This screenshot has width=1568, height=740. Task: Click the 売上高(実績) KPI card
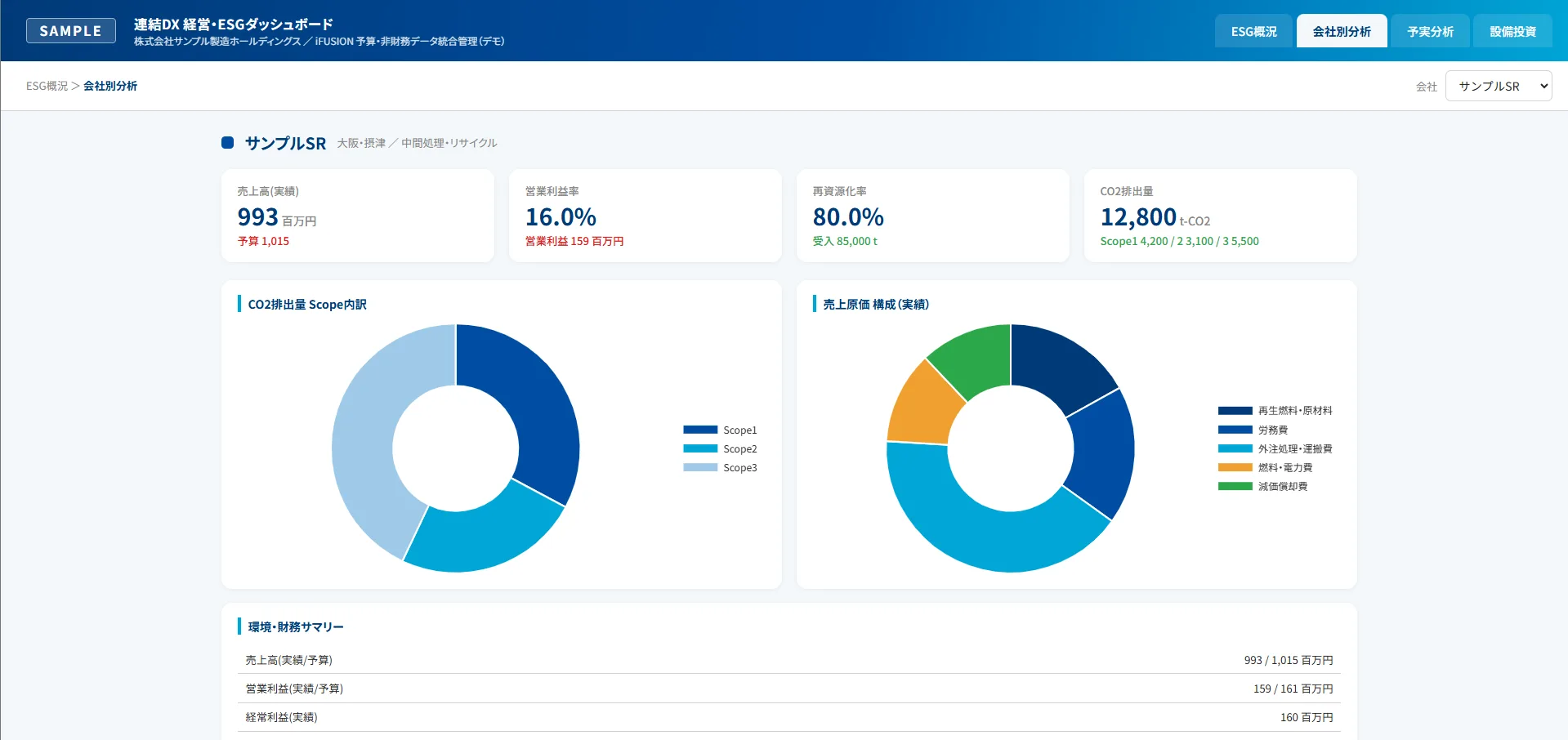358,216
